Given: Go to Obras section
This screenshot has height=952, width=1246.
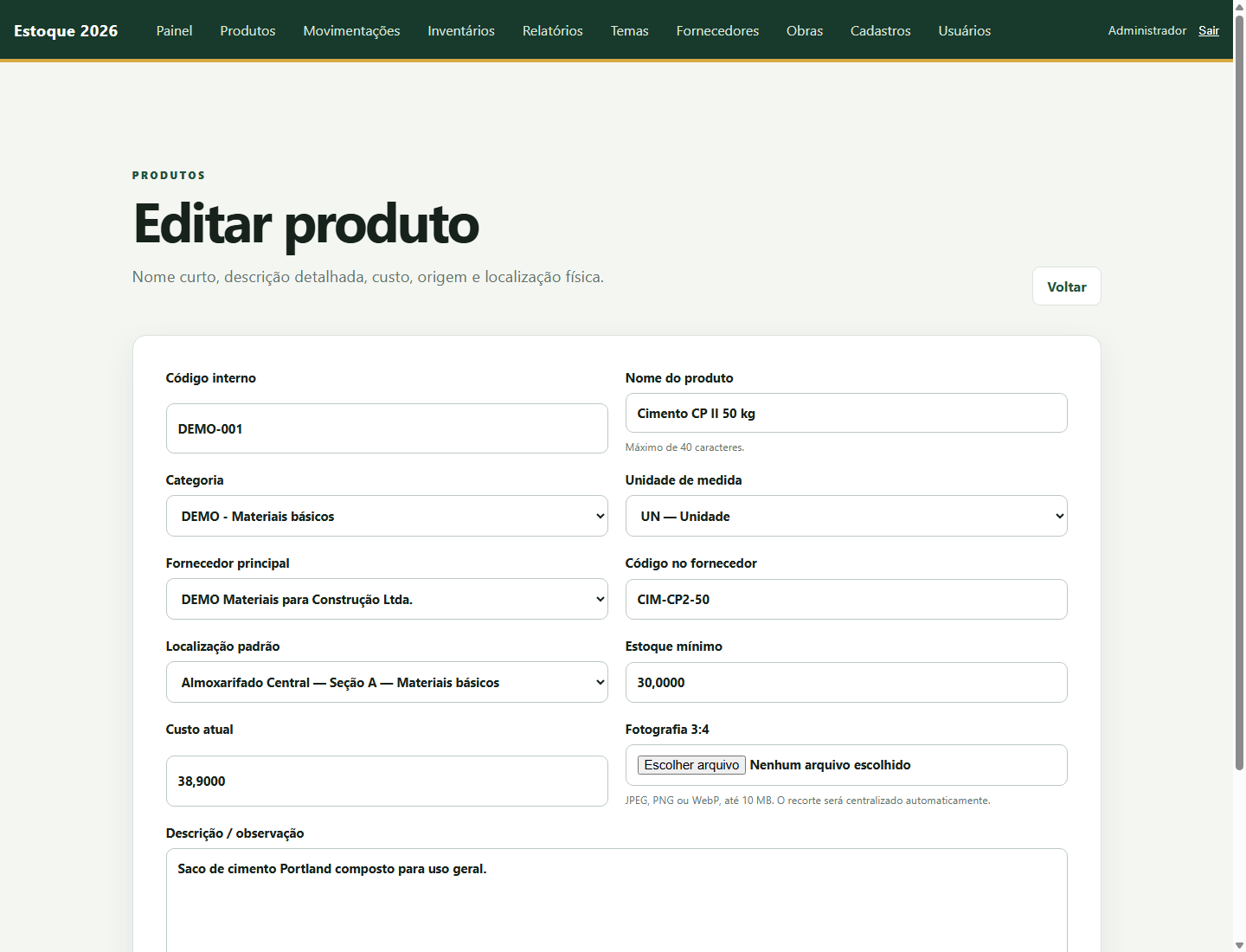Looking at the screenshot, I should pos(805,30).
